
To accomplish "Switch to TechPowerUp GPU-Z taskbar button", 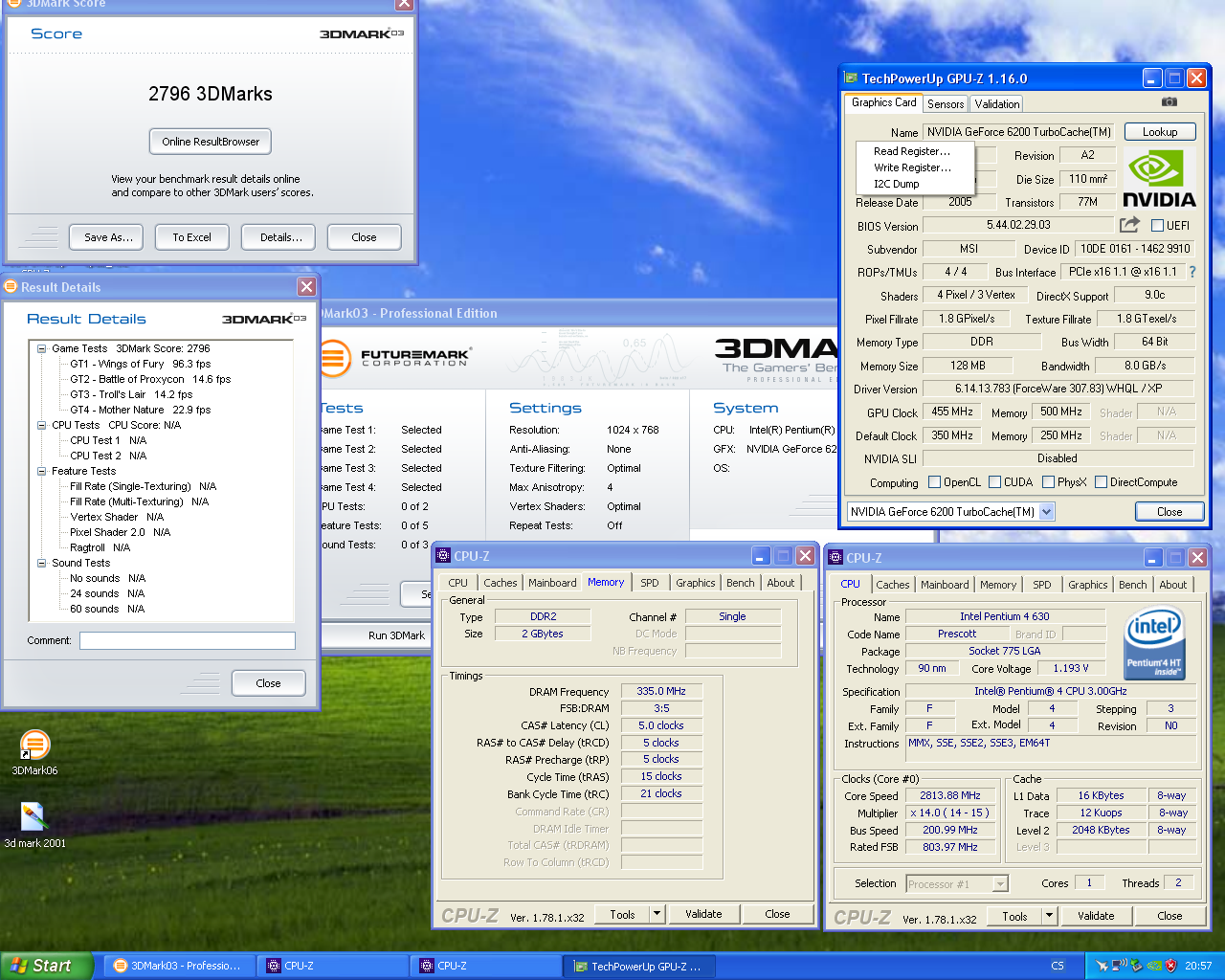I will (637, 966).
